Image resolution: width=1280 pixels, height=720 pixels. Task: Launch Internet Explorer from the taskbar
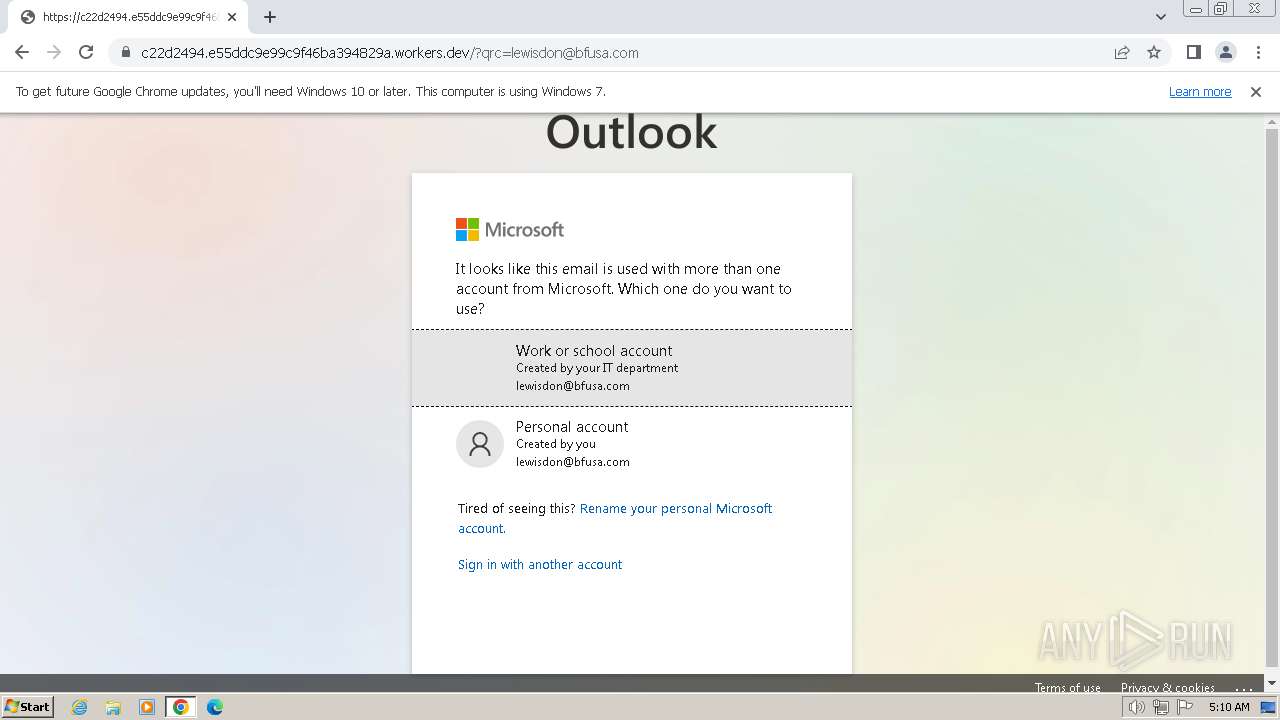(x=80, y=707)
